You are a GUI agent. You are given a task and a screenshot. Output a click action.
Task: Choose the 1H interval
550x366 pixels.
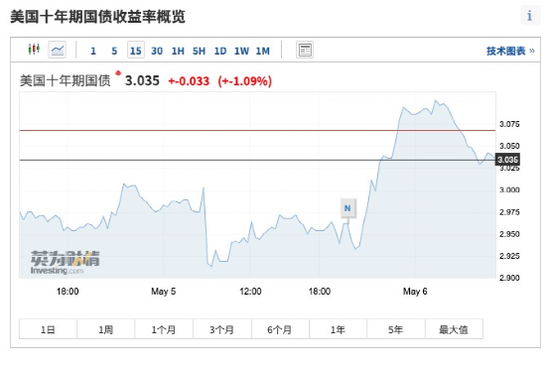coord(178,51)
